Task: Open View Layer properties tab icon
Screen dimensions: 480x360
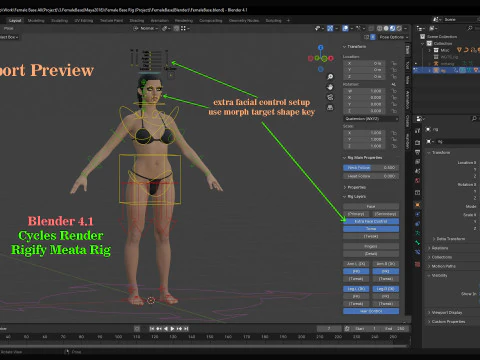Action: coord(417,162)
